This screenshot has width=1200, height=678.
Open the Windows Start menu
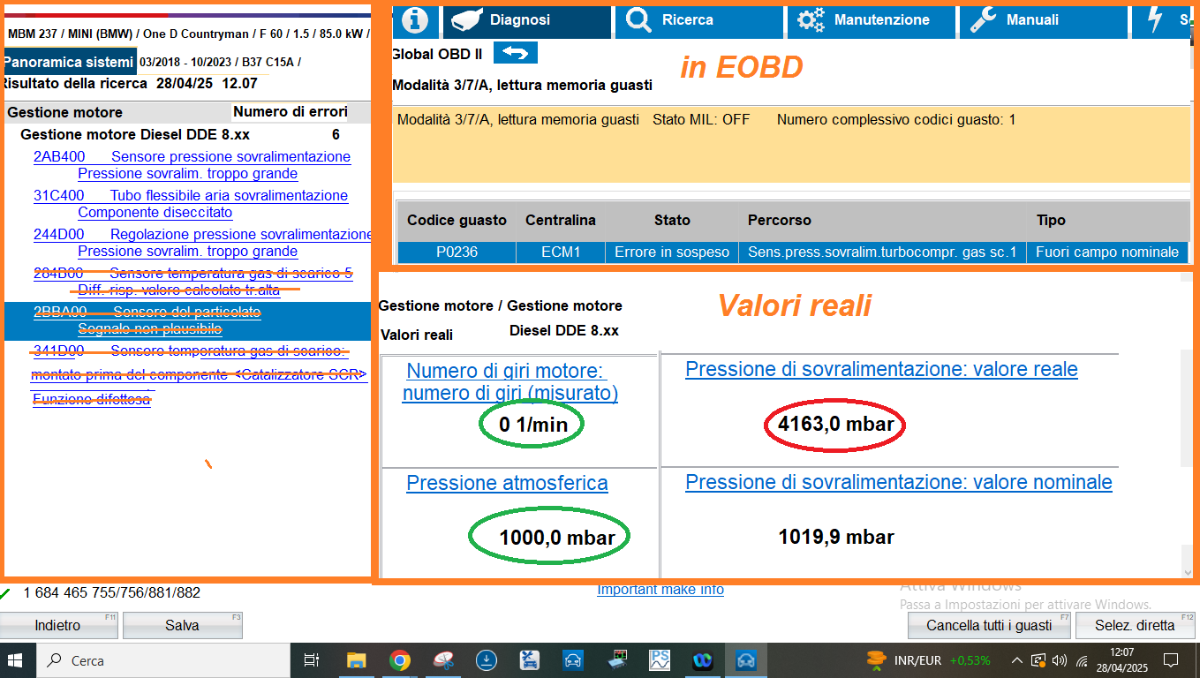[17, 661]
